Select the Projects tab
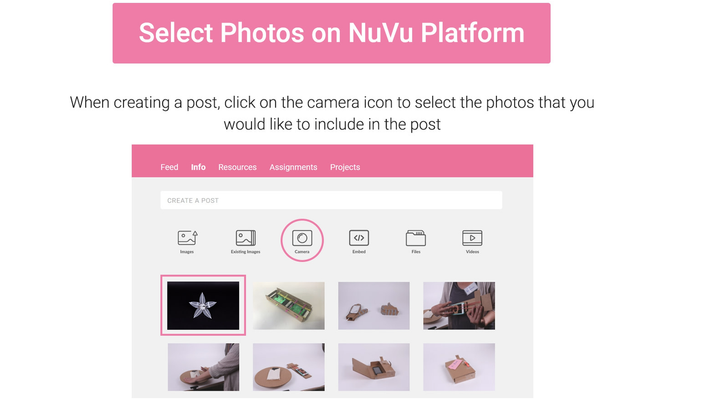Image resolution: width=720 pixels, height=405 pixels. [345, 167]
